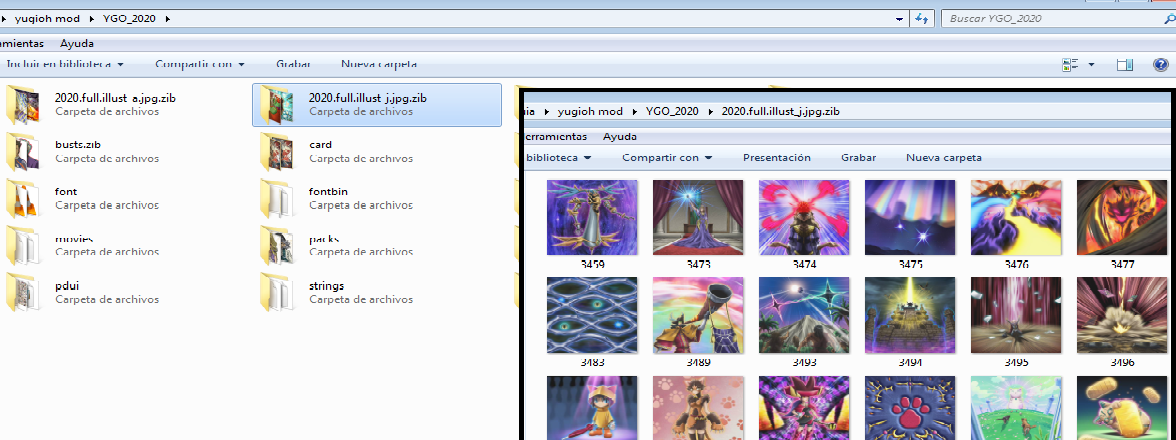1176x440 pixels.
Task: Open the movies folder icon
Action: [25, 245]
